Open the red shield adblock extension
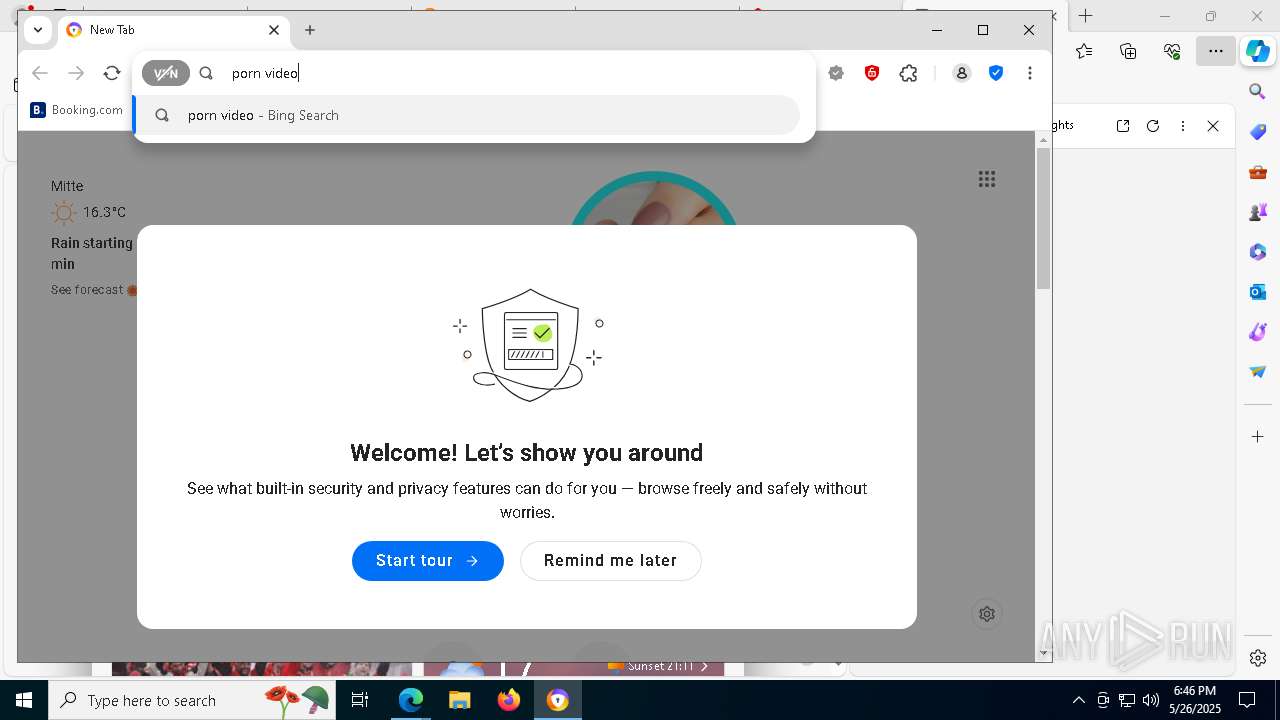 (x=872, y=73)
